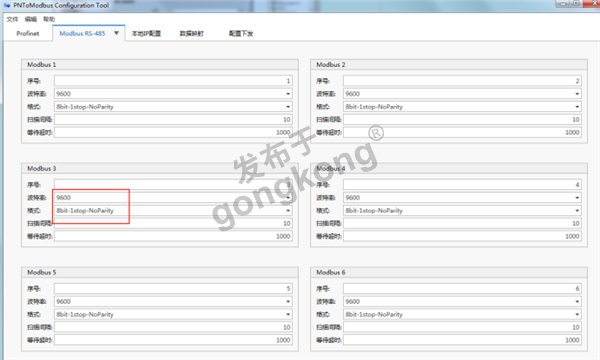This screenshot has width=600, height=360.
Task: Click the Modbus 3 scan interval field
Action: coord(173,223)
